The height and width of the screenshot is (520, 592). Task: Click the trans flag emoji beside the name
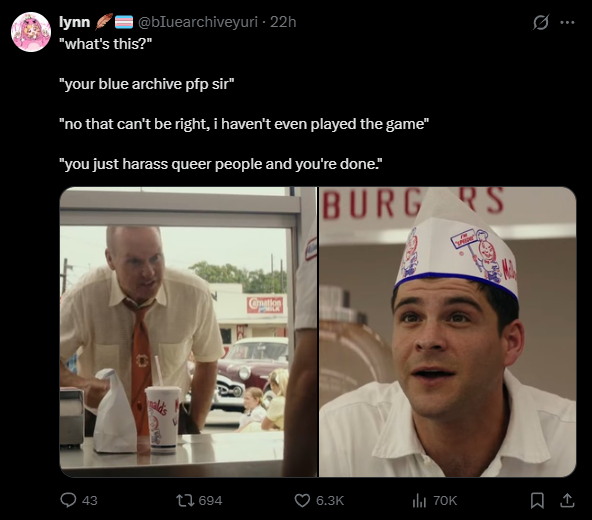click(124, 22)
